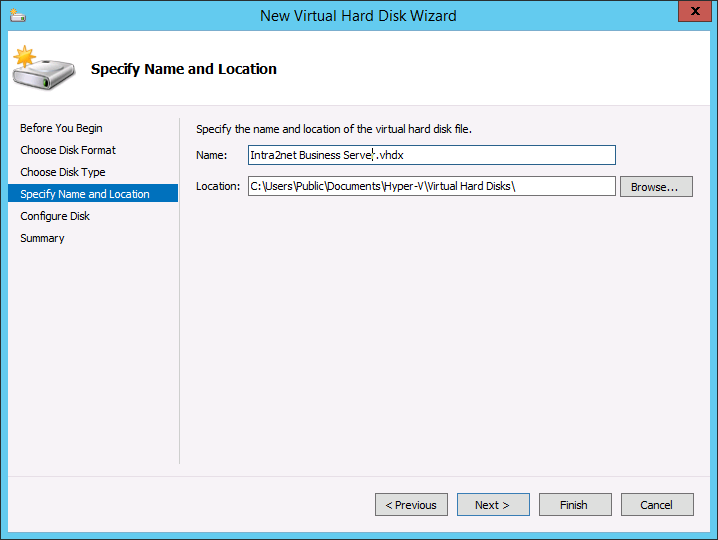Select the Specify Name and Location step
The height and width of the screenshot is (540, 718).
point(93,193)
